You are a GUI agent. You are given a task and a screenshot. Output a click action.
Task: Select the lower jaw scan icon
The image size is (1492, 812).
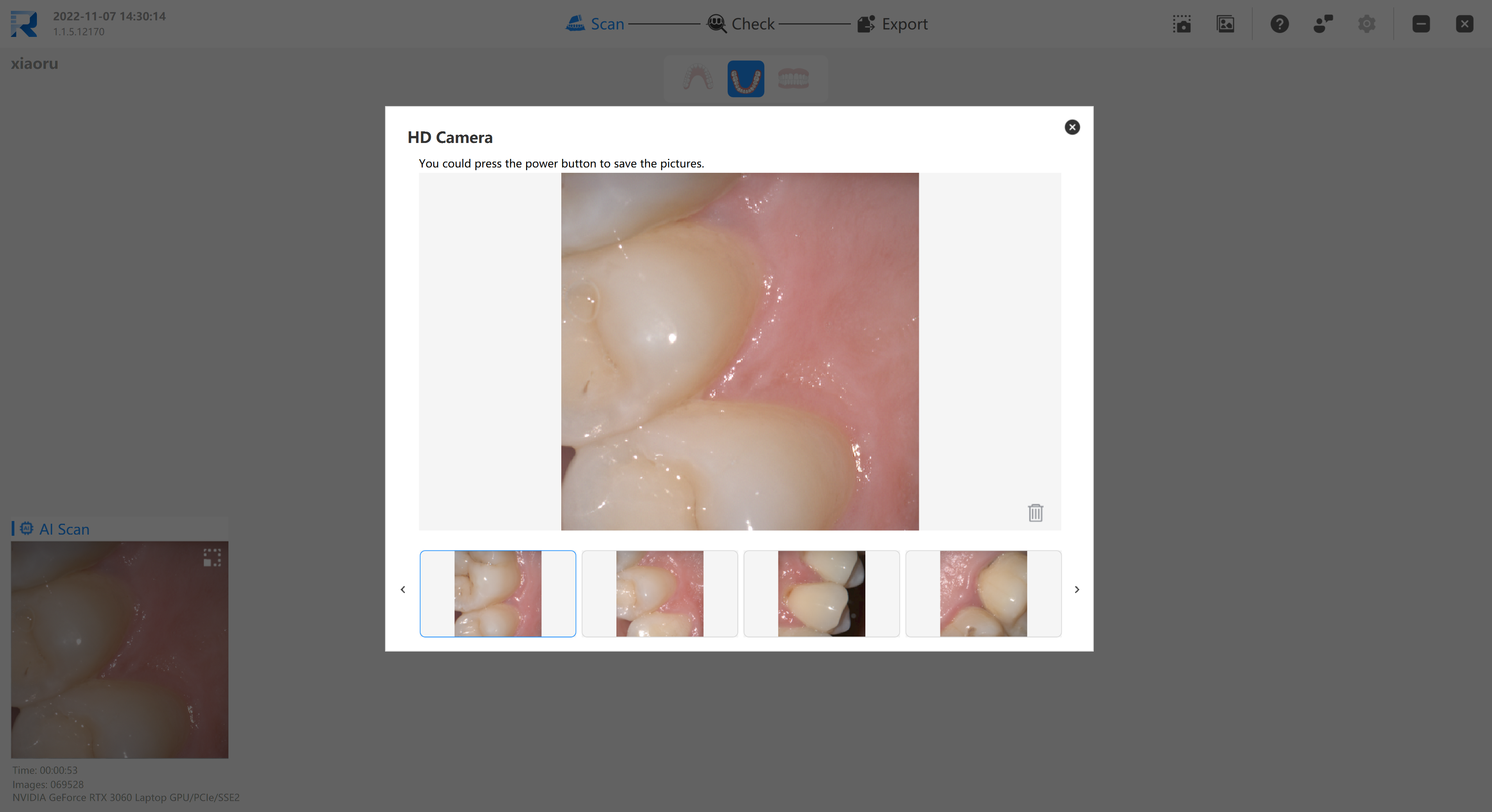click(x=746, y=79)
